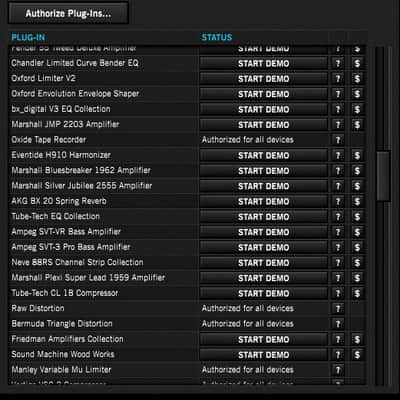Show help for Eventide H910 Harmonizer
Screen dimensions: 400x400
point(338,155)
